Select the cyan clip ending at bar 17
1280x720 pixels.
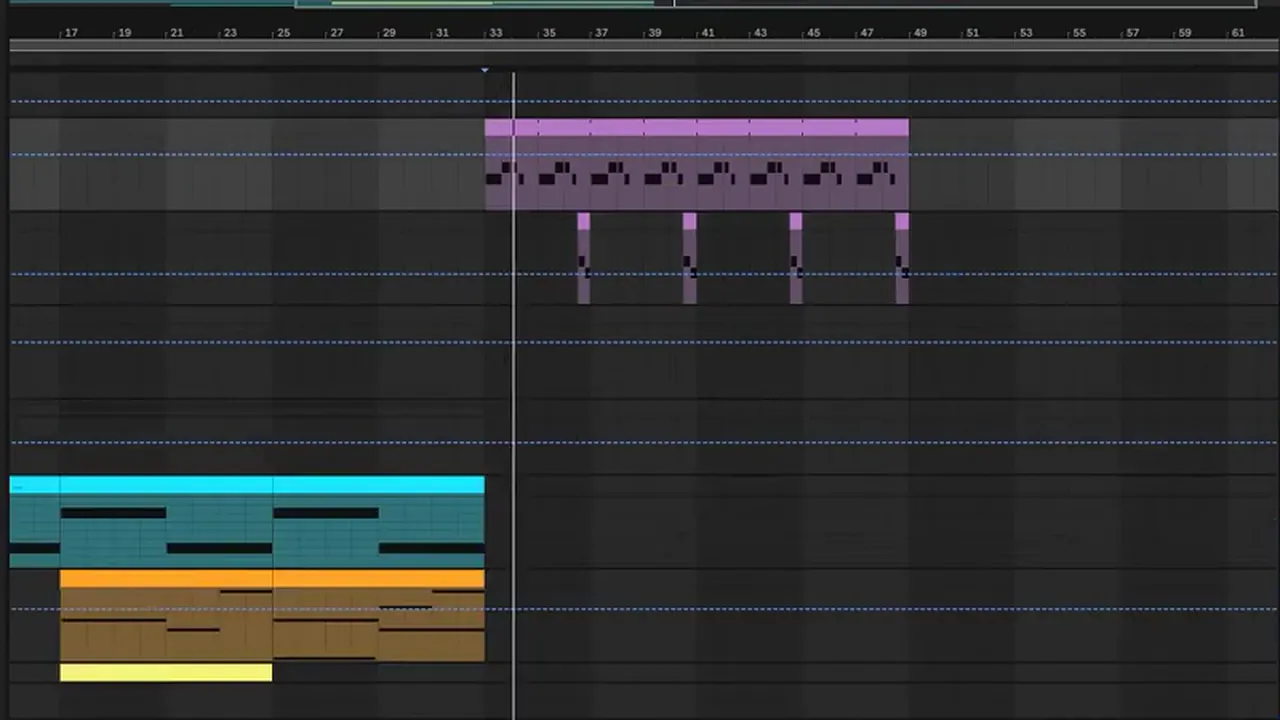(x=35, y=522)
